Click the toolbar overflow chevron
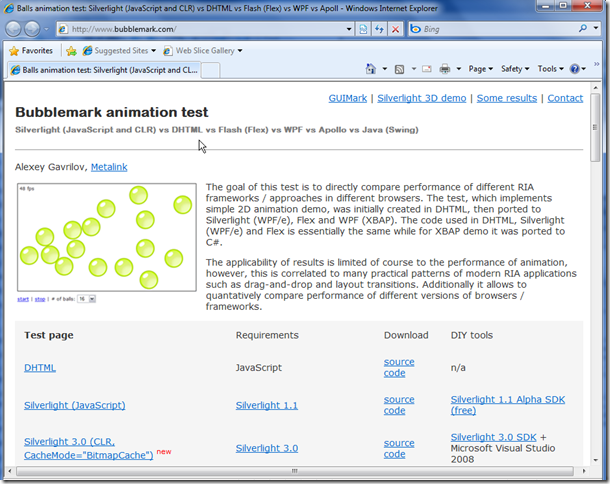Screen dimensions: 610x484 (596, 64)
